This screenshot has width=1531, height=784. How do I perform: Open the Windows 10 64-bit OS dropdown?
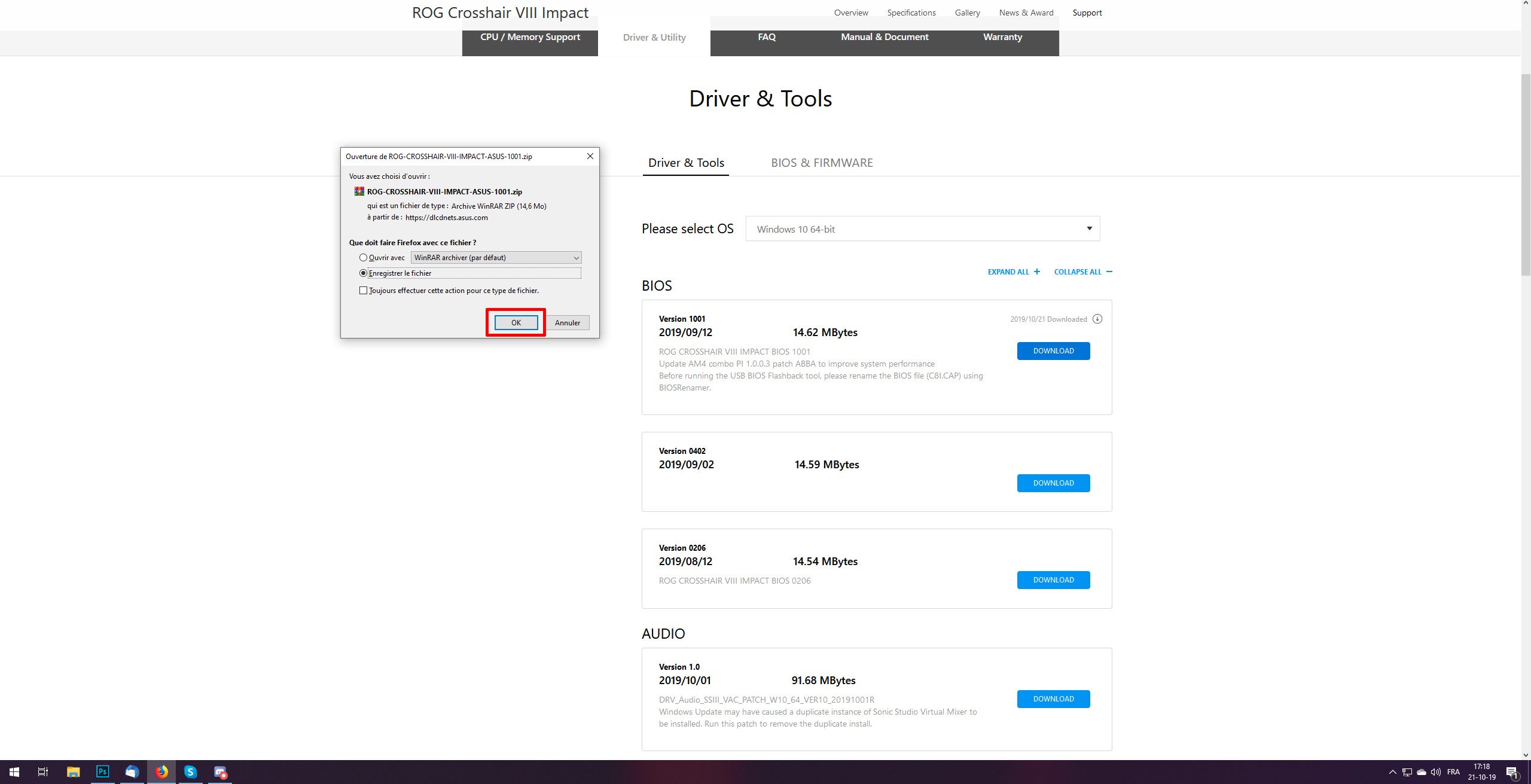pos(922,229)
